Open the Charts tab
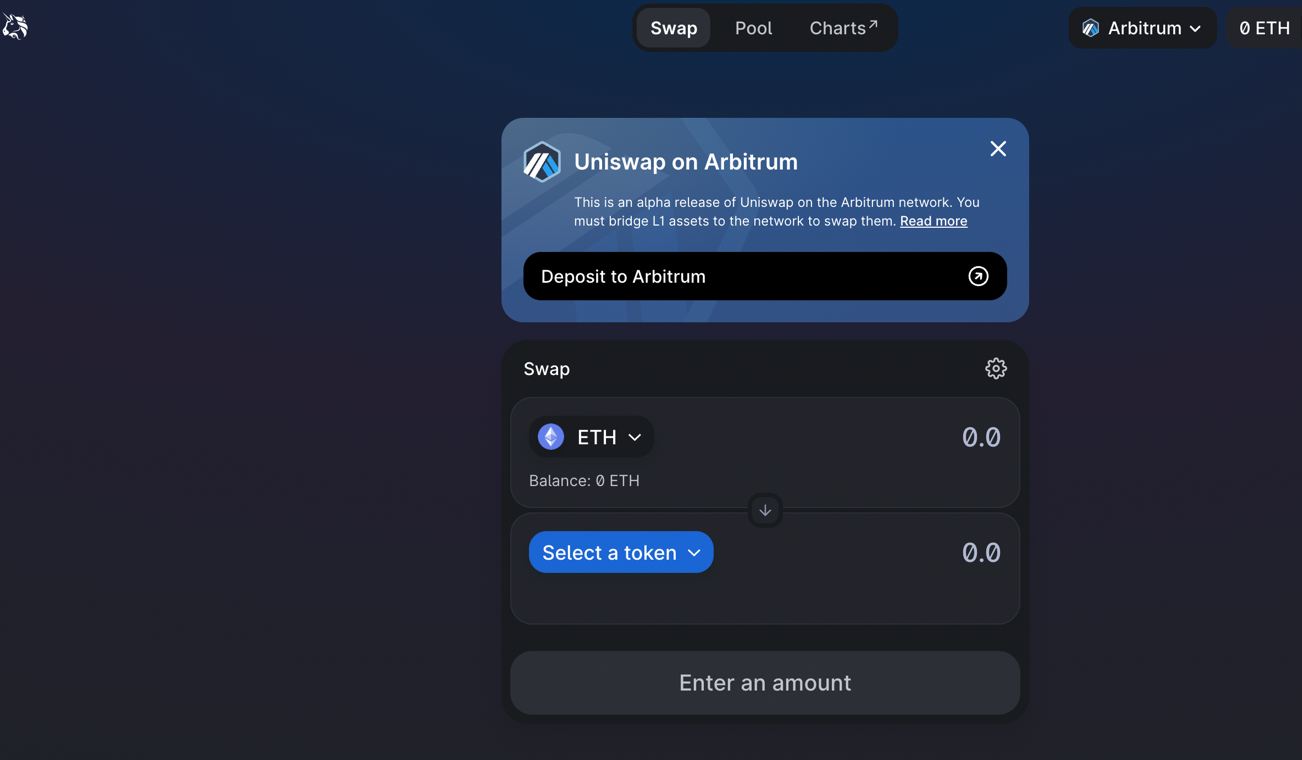 tap(837, 28)
